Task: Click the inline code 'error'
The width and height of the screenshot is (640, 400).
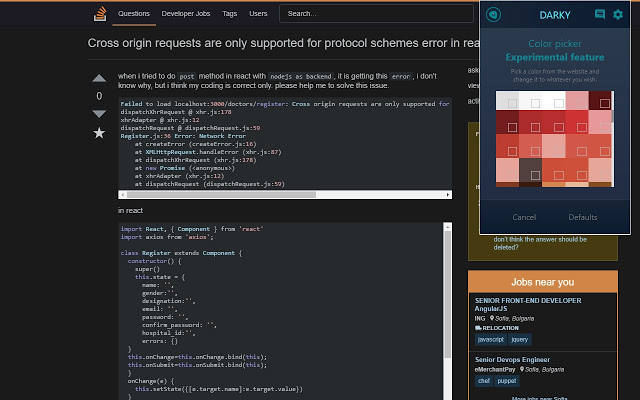Action: click(401, 76)
